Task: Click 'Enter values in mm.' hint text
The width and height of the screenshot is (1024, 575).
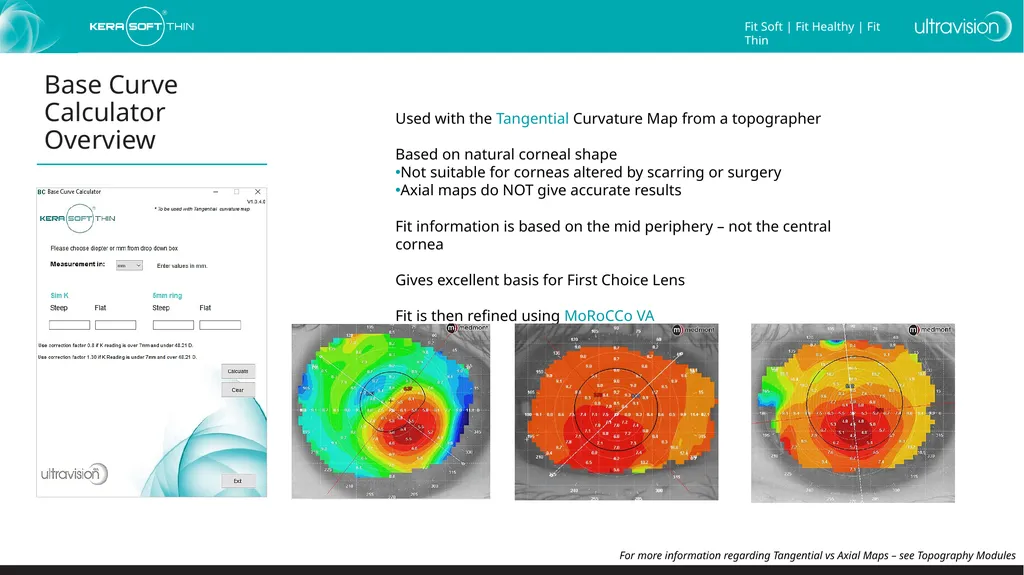Action: point(182,266)
